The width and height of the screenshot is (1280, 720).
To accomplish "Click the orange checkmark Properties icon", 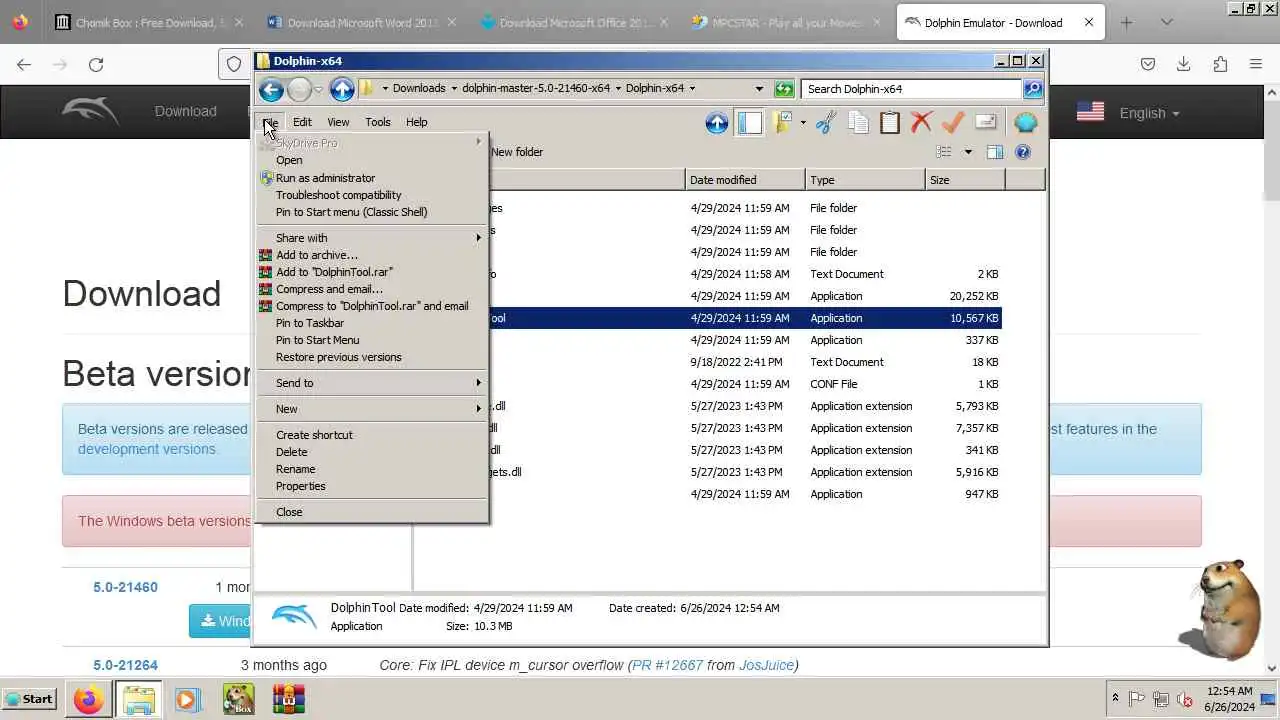I will click(953, 123).
